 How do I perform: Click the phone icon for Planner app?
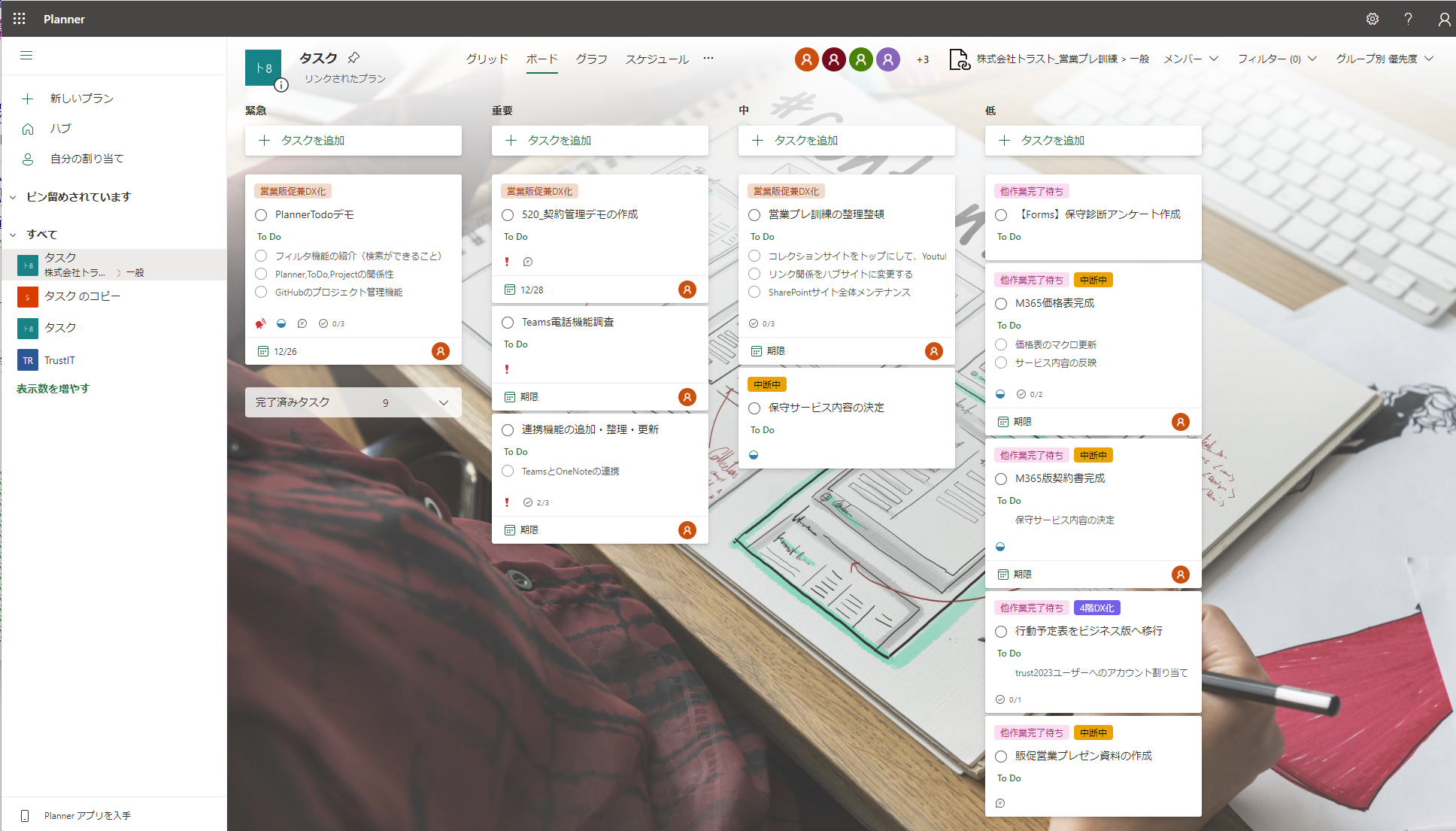click(25, 816)
